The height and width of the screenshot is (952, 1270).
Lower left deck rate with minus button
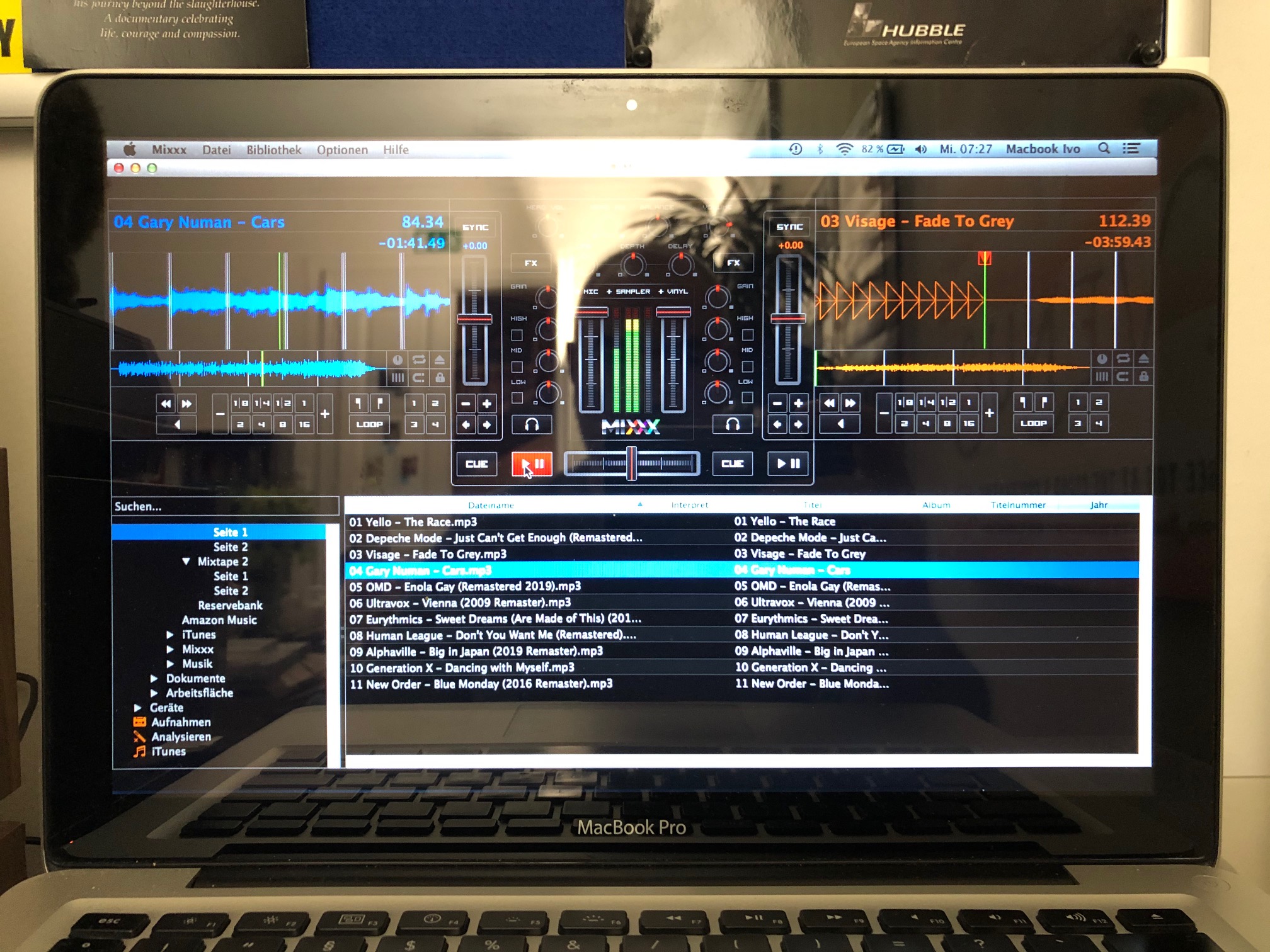[x=466, y=404]
